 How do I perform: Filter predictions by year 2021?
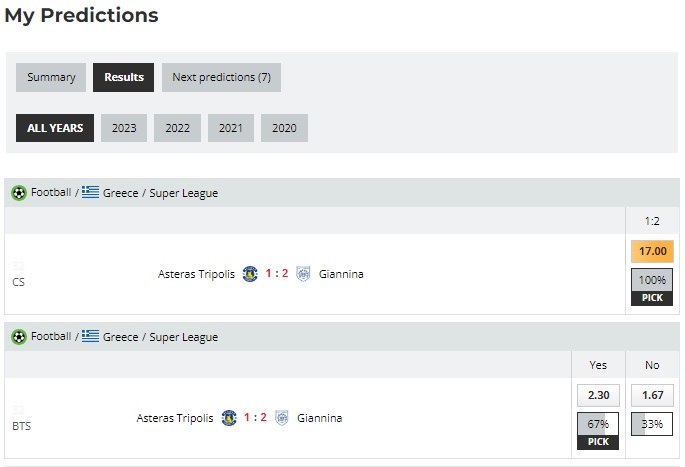[231, 128]
